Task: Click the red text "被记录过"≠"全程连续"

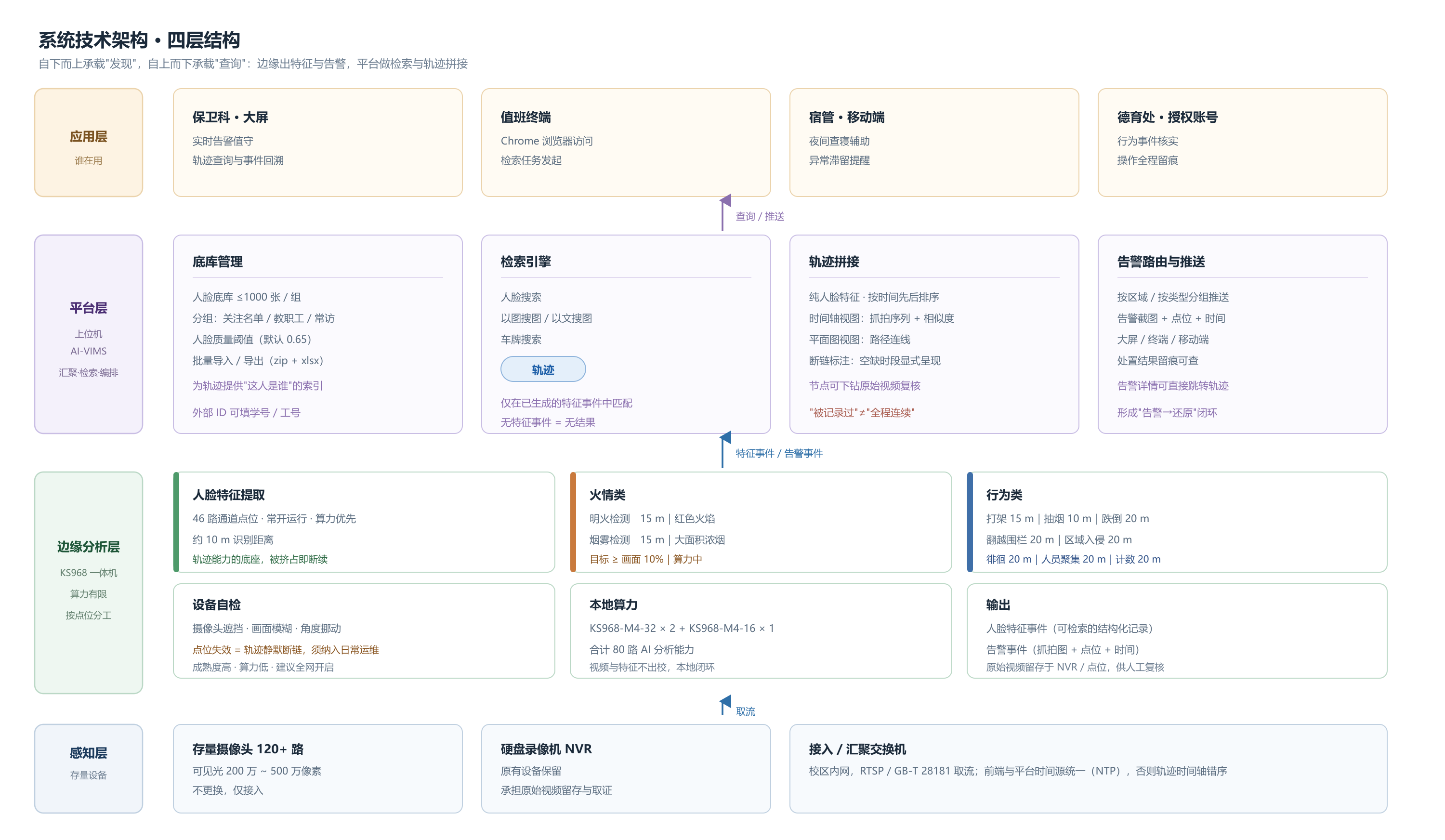Action: point(861,412)
